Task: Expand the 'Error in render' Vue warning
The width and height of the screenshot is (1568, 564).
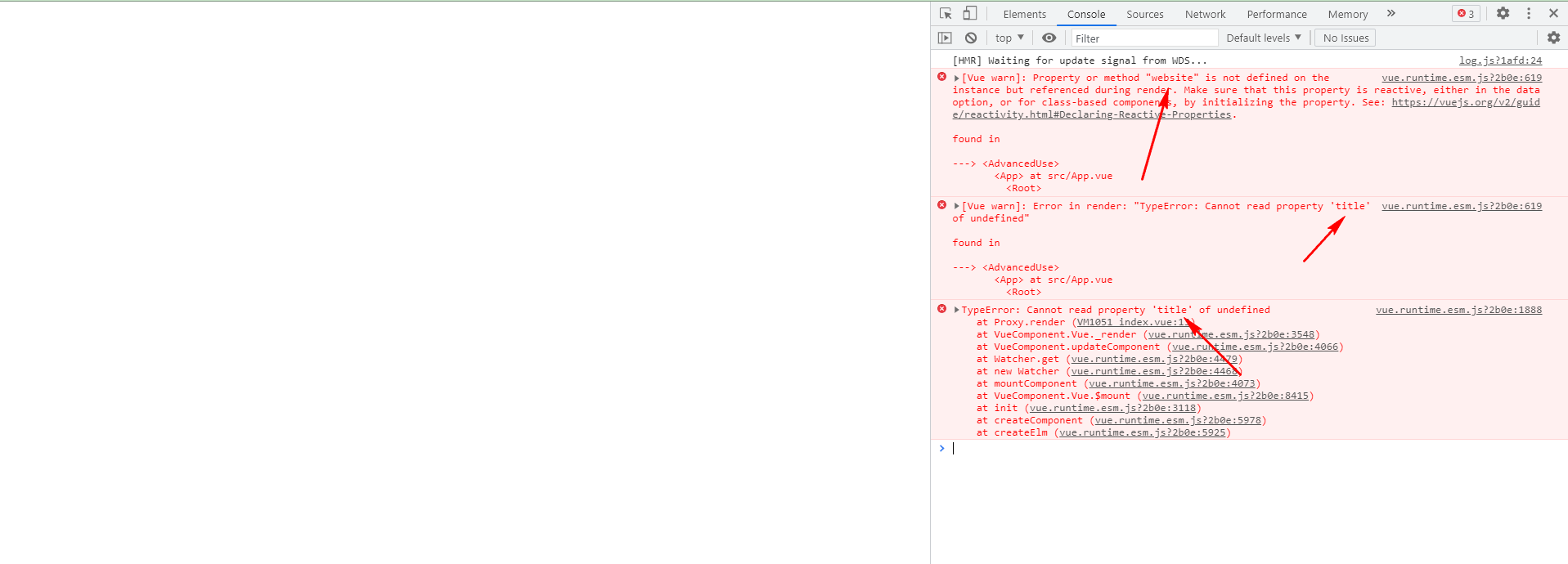Action: pos(956,207)
